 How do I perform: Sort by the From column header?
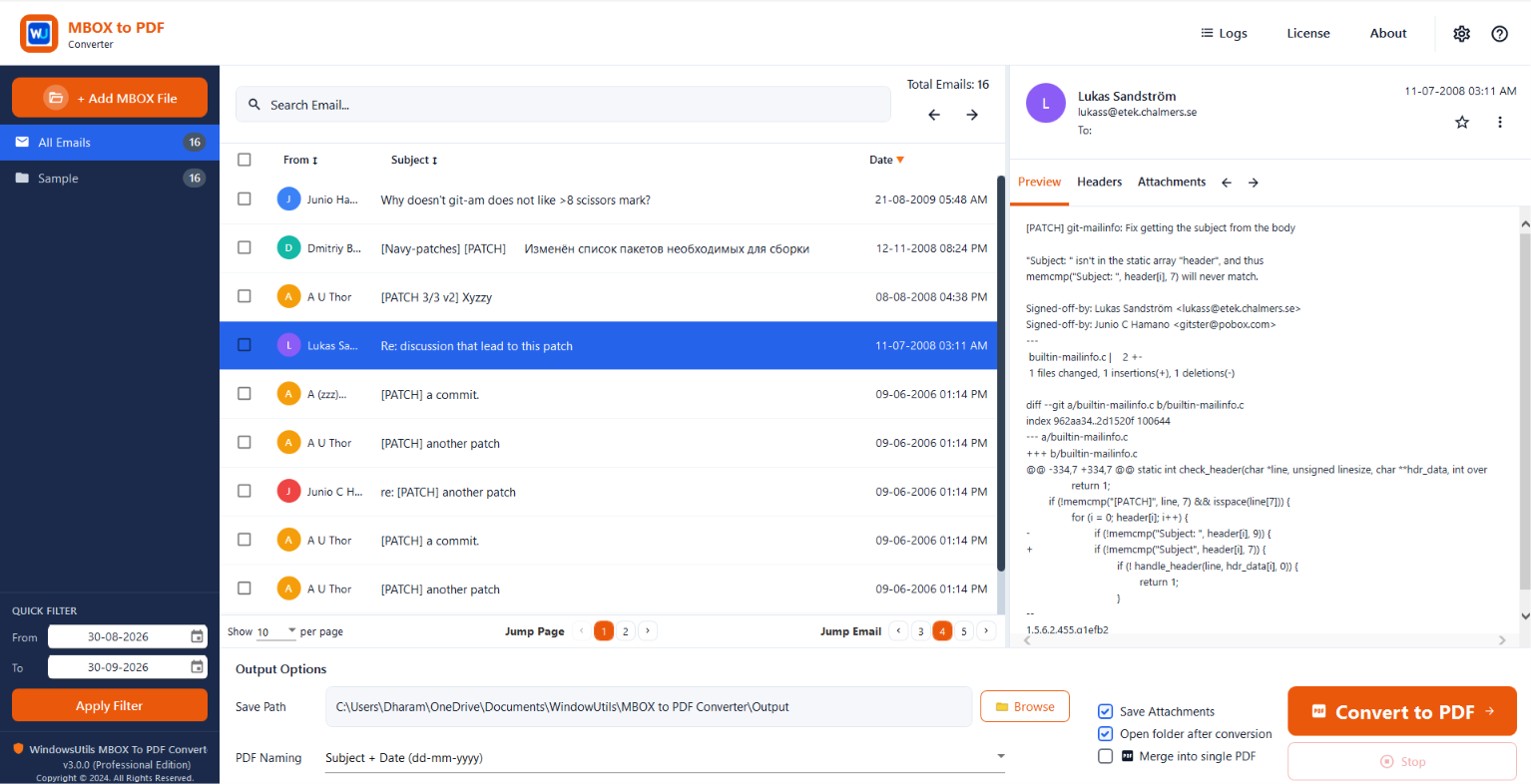pos(300,160)
